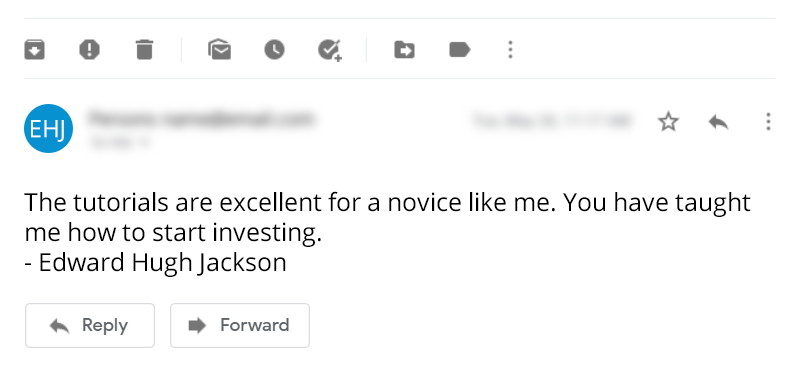800x381 pixels.
Task: Expand the recipient details arrow under sender
Action: tap(145, 143)
